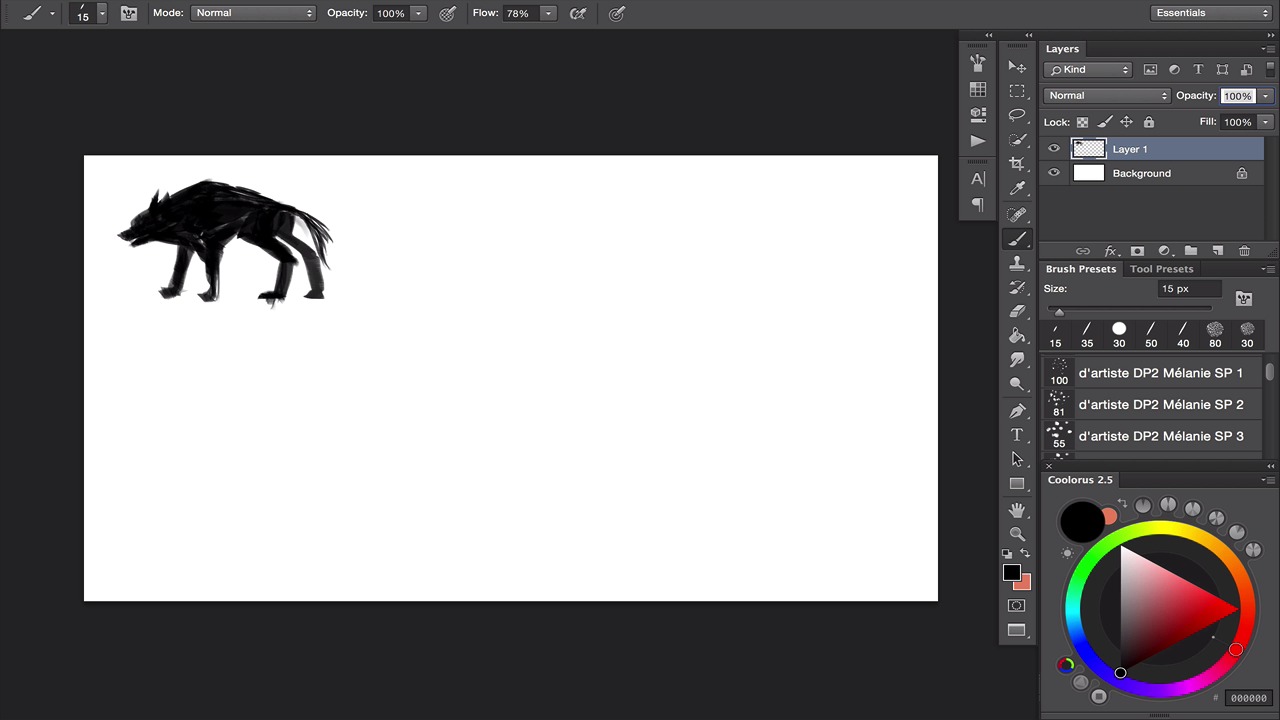Open the Coolorus panel flyout menu

click(1268, 480)
